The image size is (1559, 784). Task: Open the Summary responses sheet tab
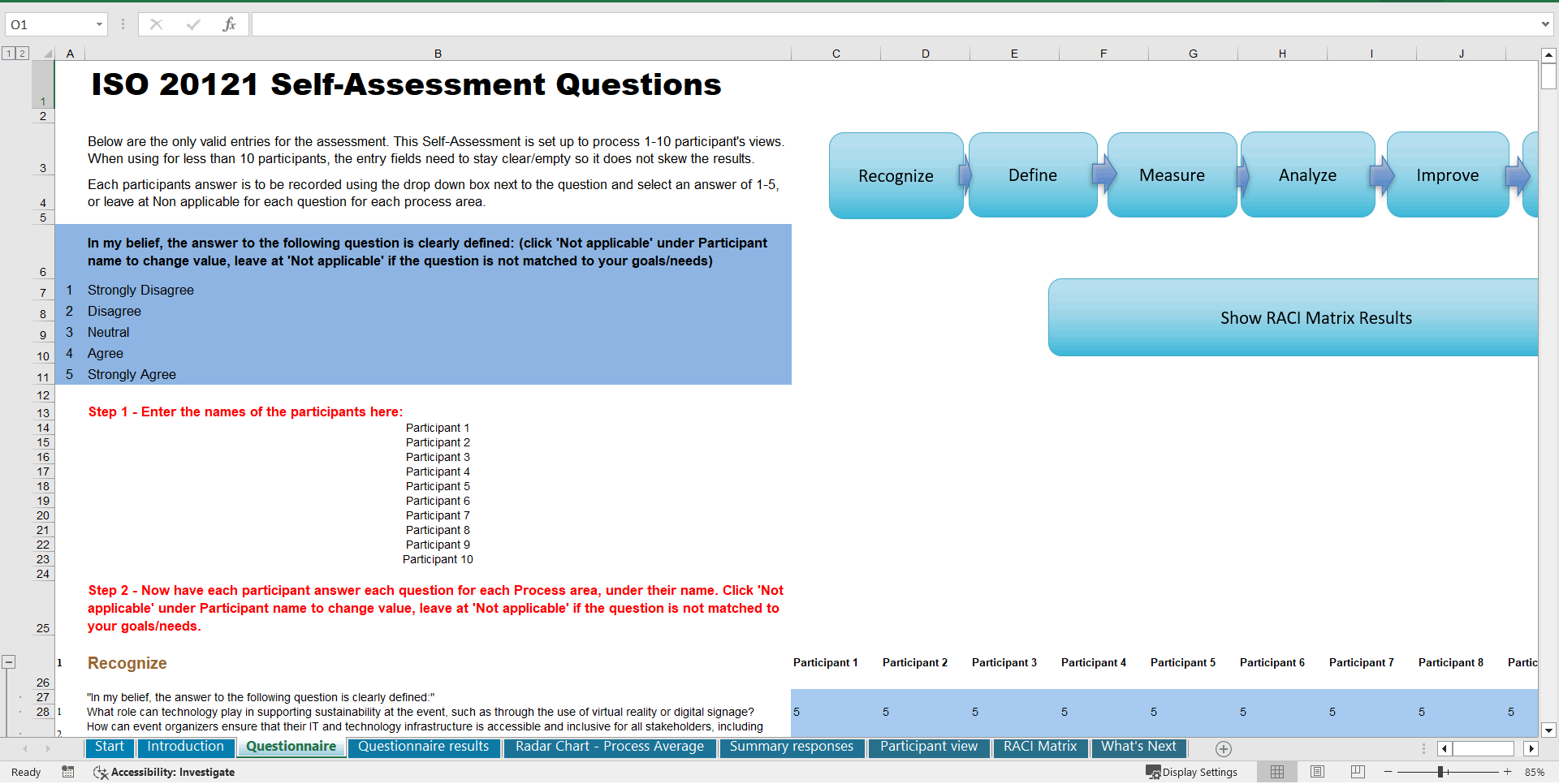pyautogui.click(x=792, y=747)
